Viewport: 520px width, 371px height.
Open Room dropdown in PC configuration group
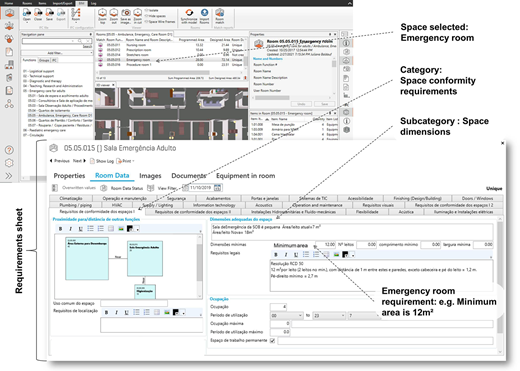(76, 15)
